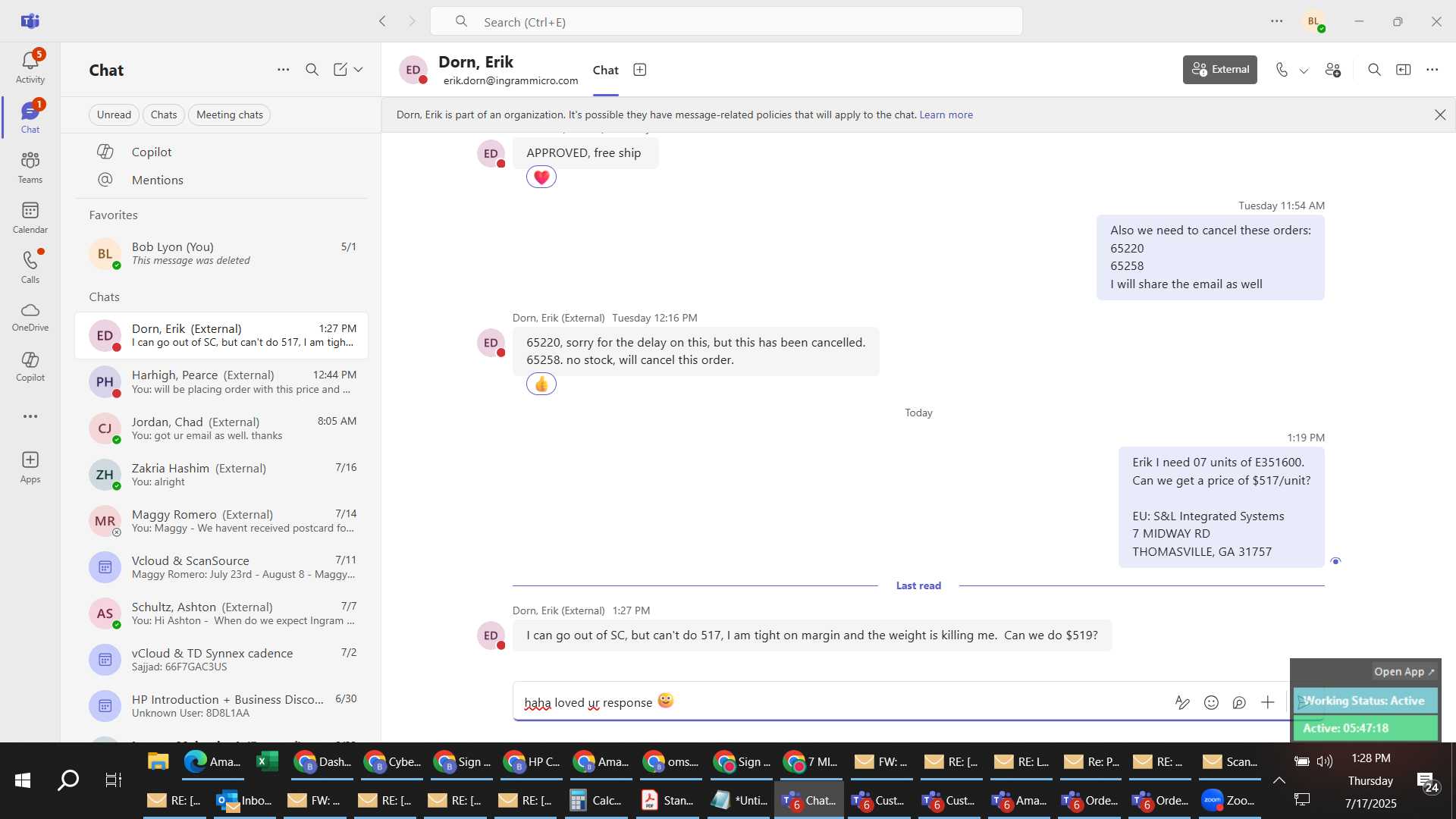Click Open App in status widget
Screen dimensions: 1456x819
(x=1404, y=671)
